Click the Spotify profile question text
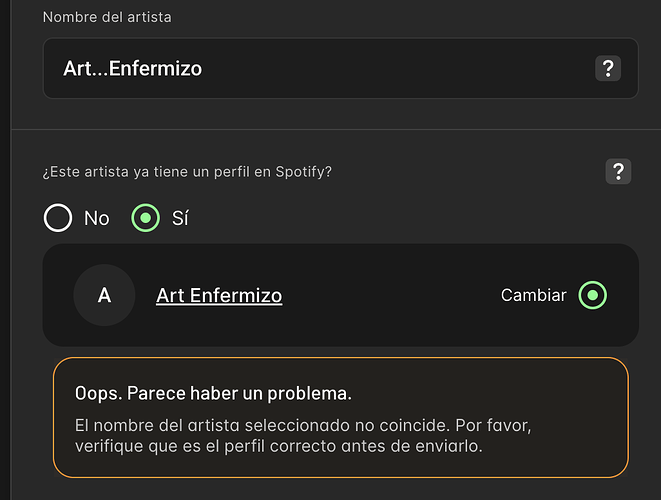661x500 pixels. pos(187,171)
